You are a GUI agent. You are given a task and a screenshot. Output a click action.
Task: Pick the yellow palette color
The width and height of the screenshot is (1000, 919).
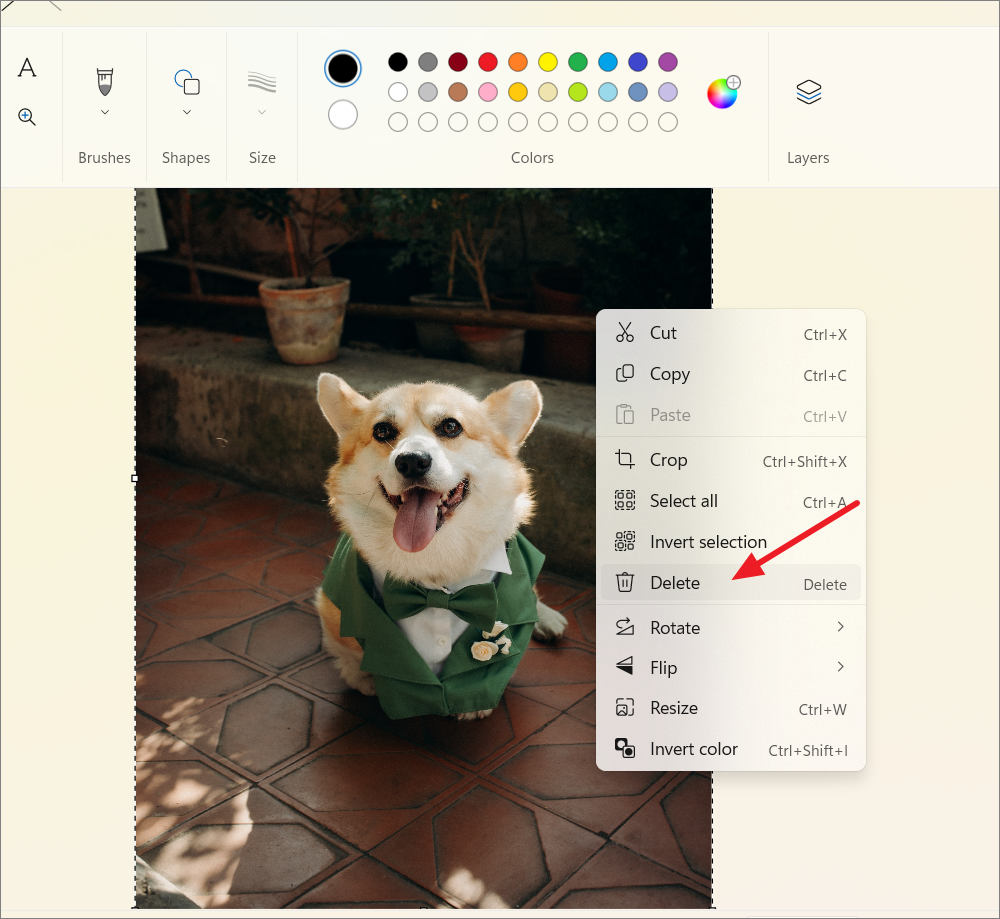point(548,62)
